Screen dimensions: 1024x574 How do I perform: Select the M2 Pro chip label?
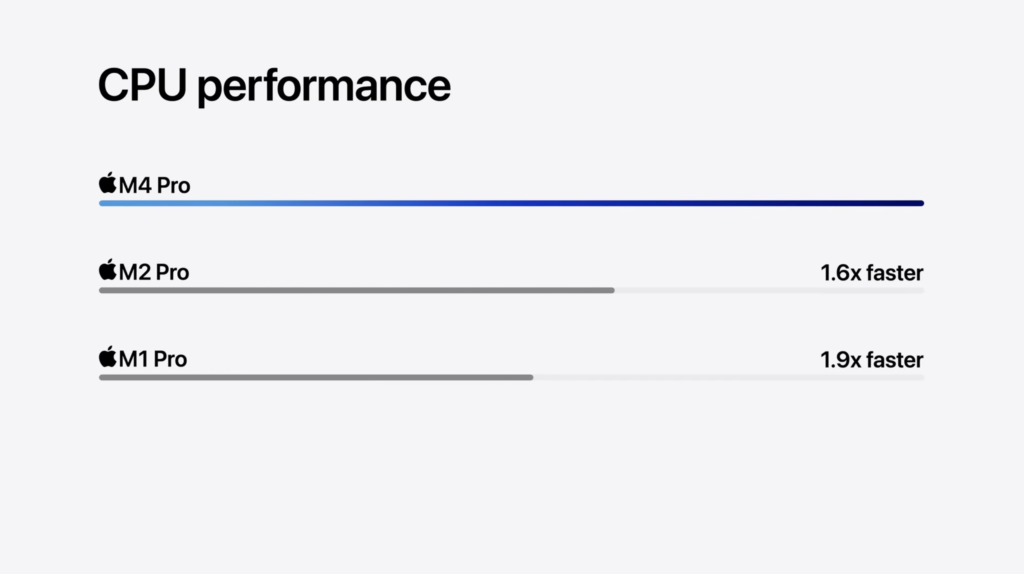[x=154, y=272]
